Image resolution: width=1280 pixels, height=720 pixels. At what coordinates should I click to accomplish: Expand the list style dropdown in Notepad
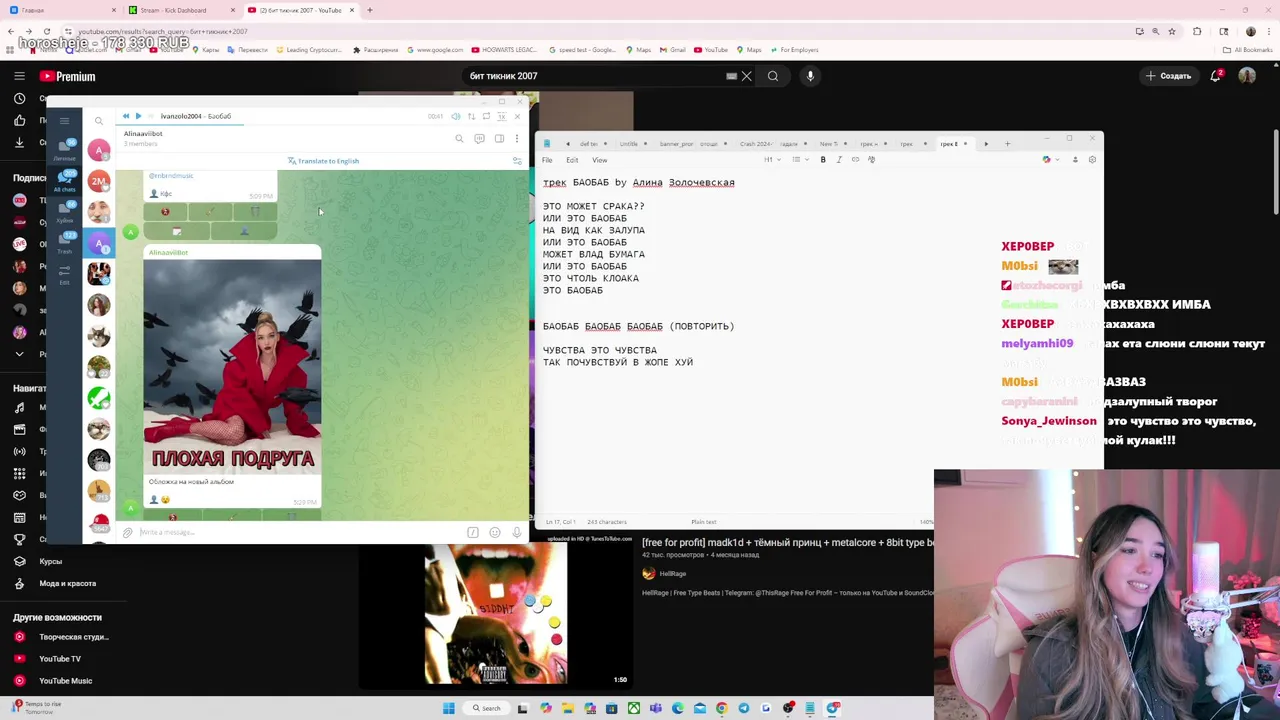click(798, 160)
